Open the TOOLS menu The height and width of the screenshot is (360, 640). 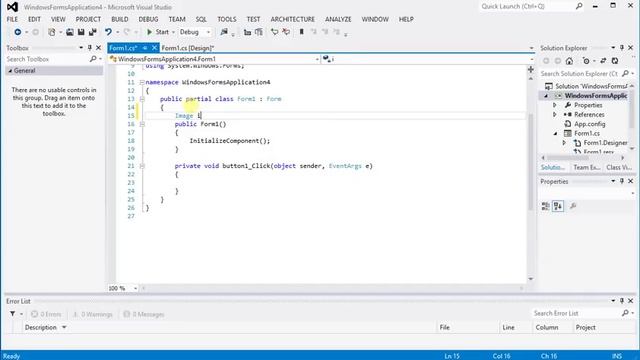[x=227, y=19]
